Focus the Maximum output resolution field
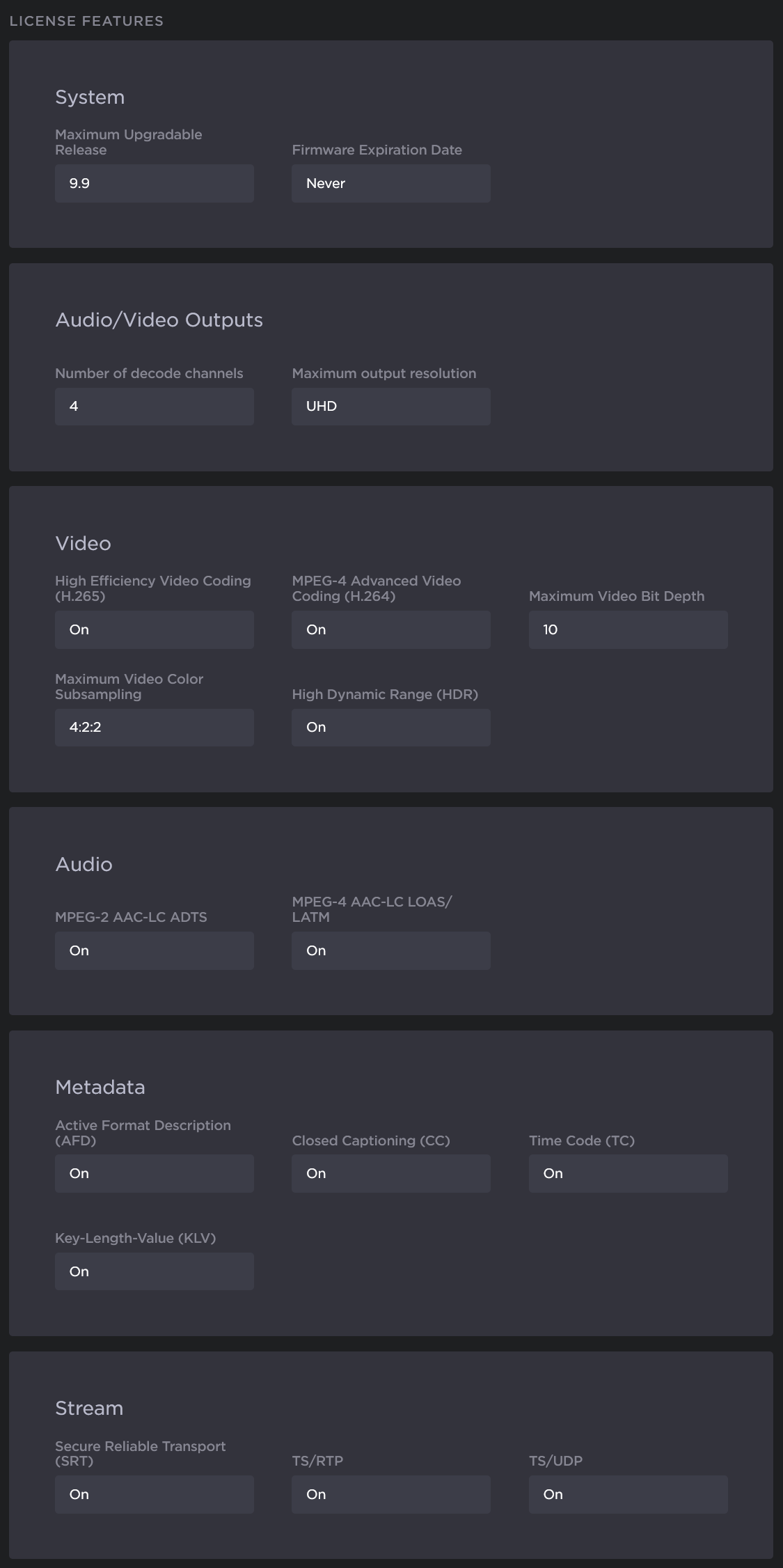The height and width of the screenshot is (1568, 783). pos(390,406)
